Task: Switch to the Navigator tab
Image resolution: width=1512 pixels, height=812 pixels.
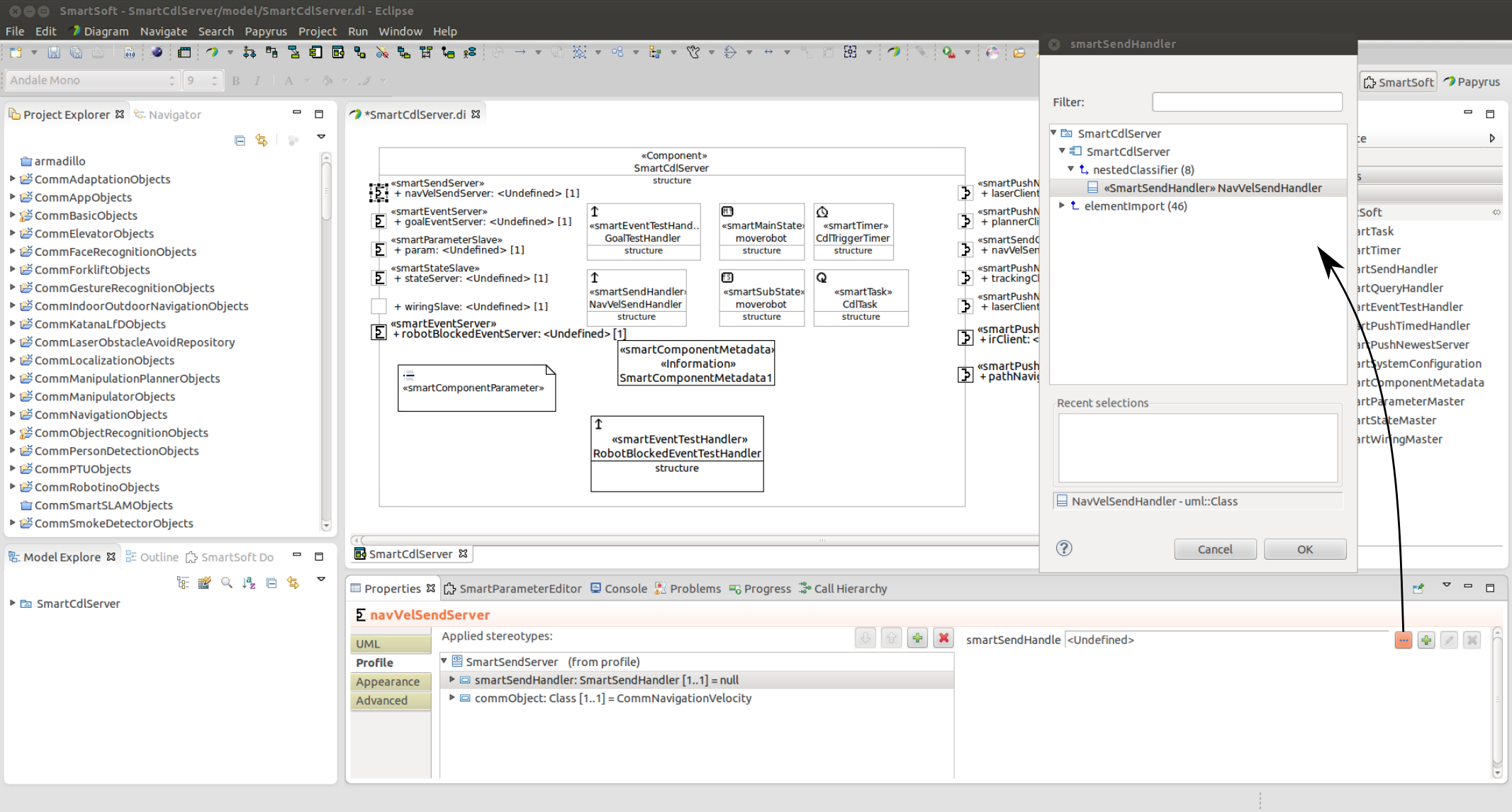Action: [x=169, y=114]
